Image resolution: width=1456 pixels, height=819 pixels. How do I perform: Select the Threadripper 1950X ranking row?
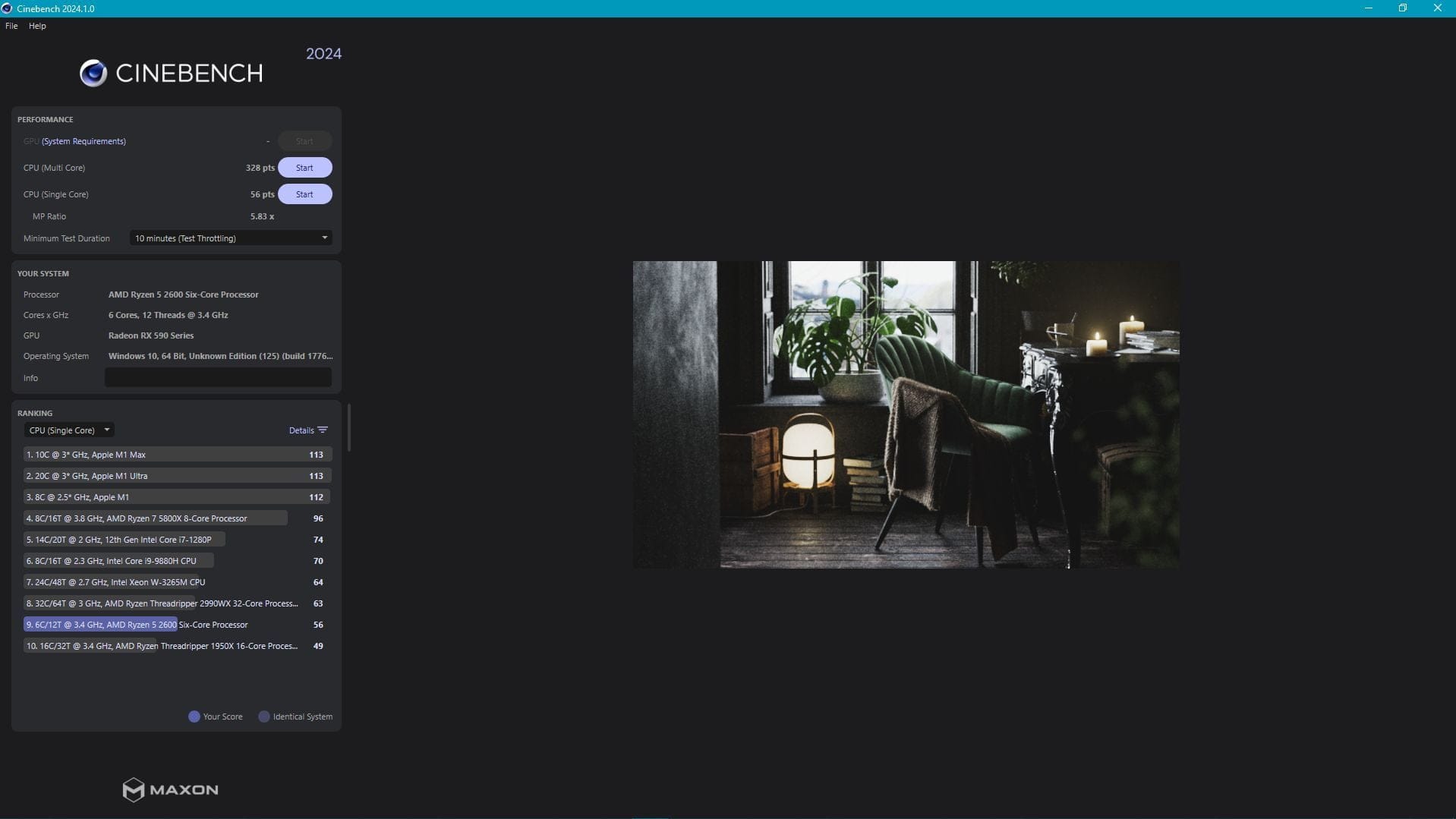[x=178, y=646]
